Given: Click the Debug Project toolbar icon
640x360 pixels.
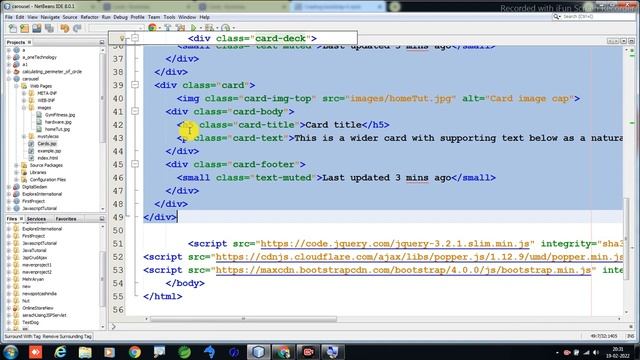Looking at the screenshot, I should (209, 27).
